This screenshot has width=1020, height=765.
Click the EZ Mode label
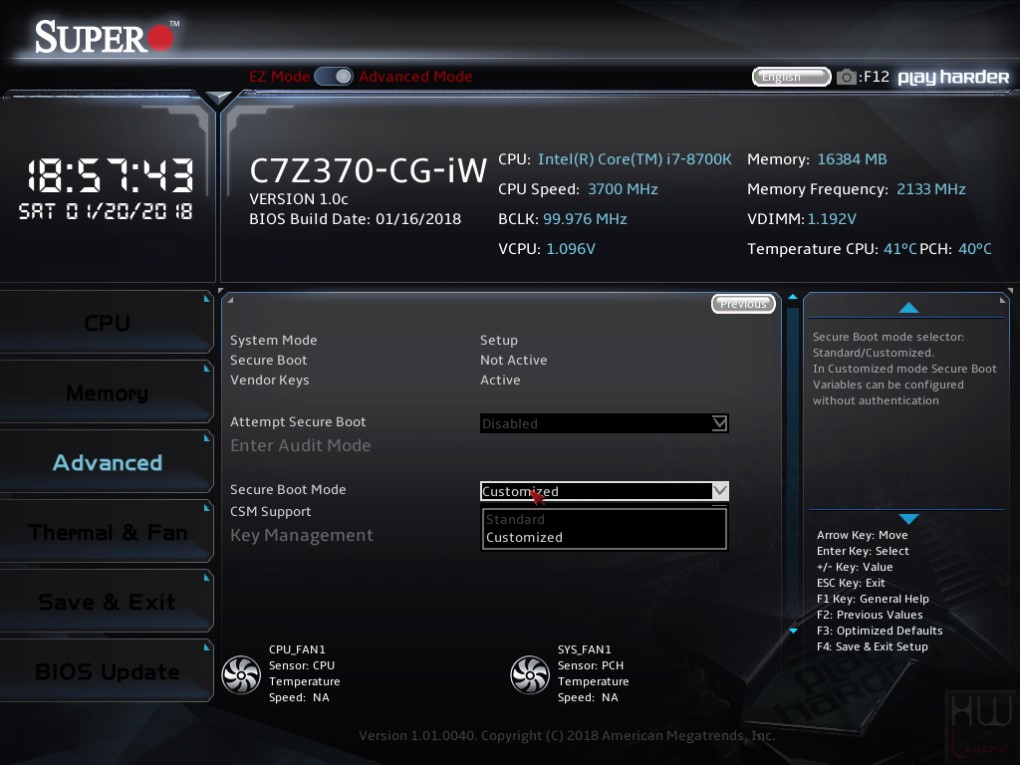point(280,77)
